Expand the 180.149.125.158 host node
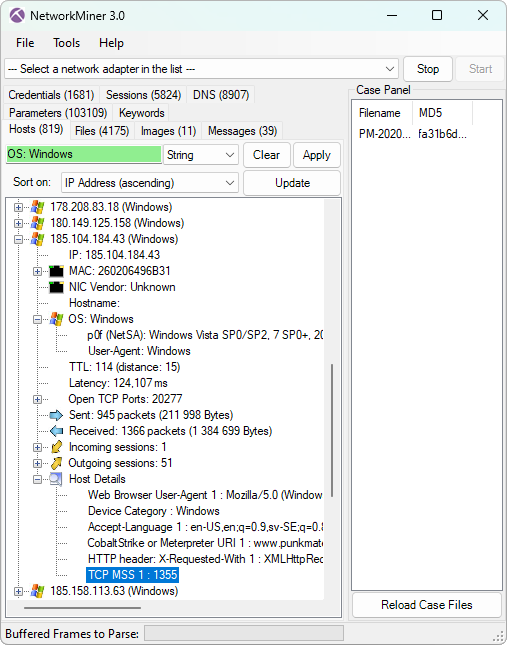 coord(18,223)
